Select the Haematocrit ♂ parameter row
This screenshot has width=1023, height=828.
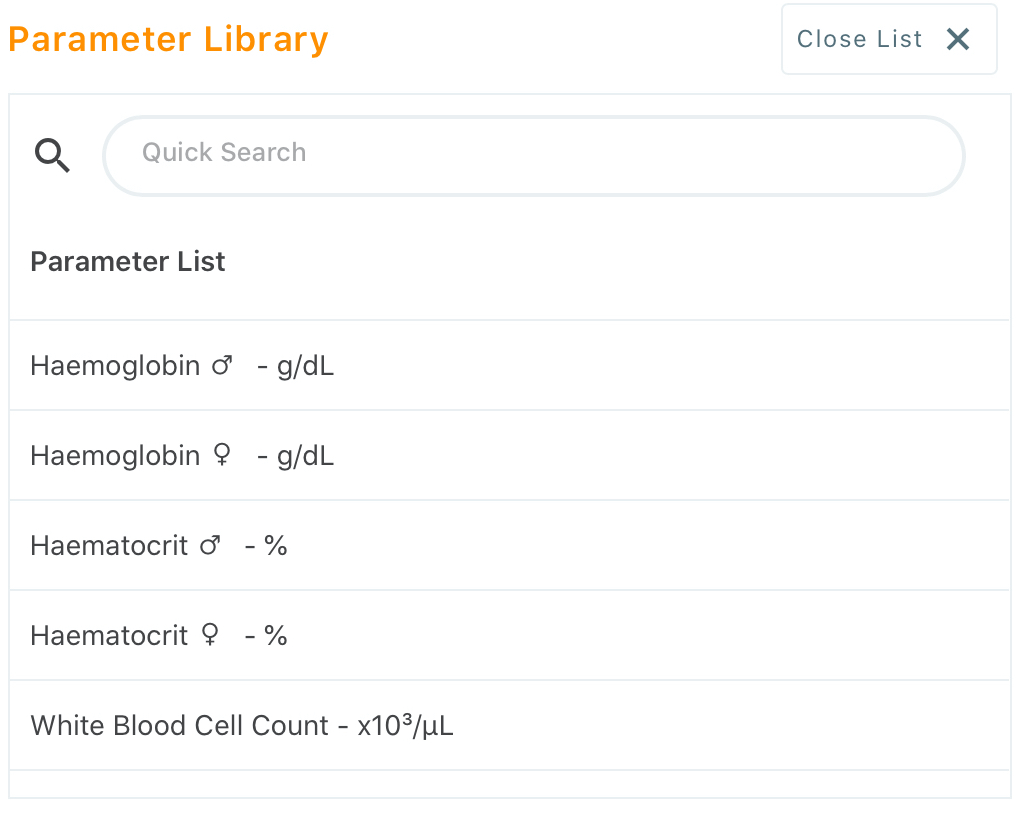pos(160,545)
